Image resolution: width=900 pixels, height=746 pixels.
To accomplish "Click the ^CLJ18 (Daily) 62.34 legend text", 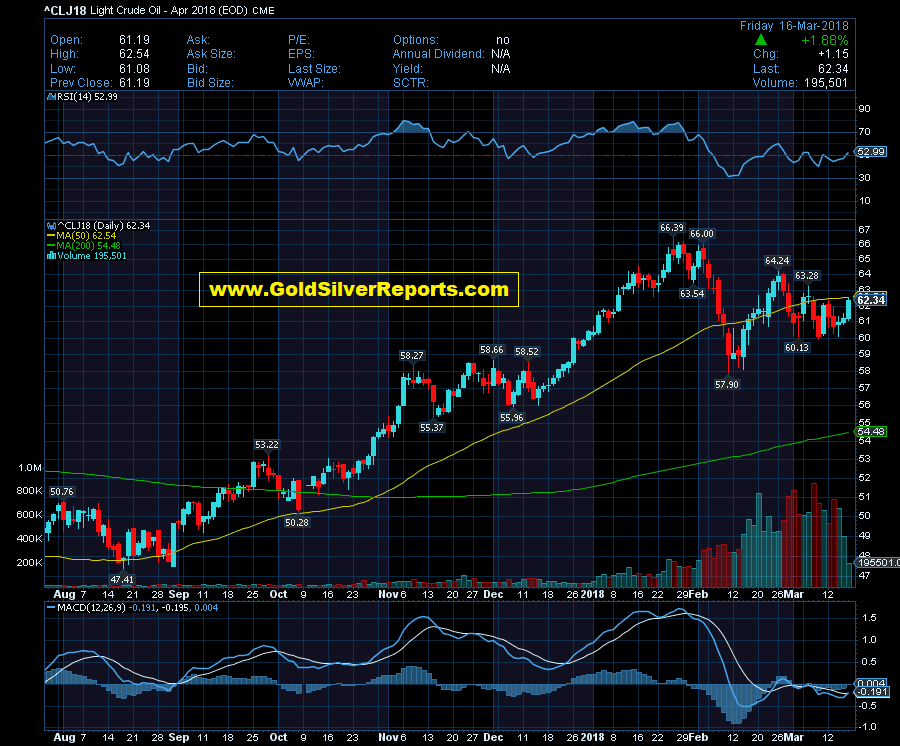I will click(103, 226).
